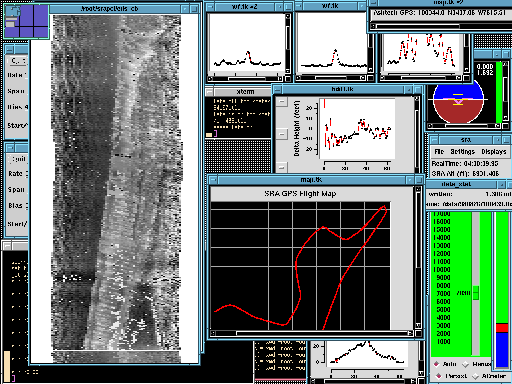Screen dimensions: 512x384
Task: Click the middle small button beside hdif.tk plot
Action: 282,134
